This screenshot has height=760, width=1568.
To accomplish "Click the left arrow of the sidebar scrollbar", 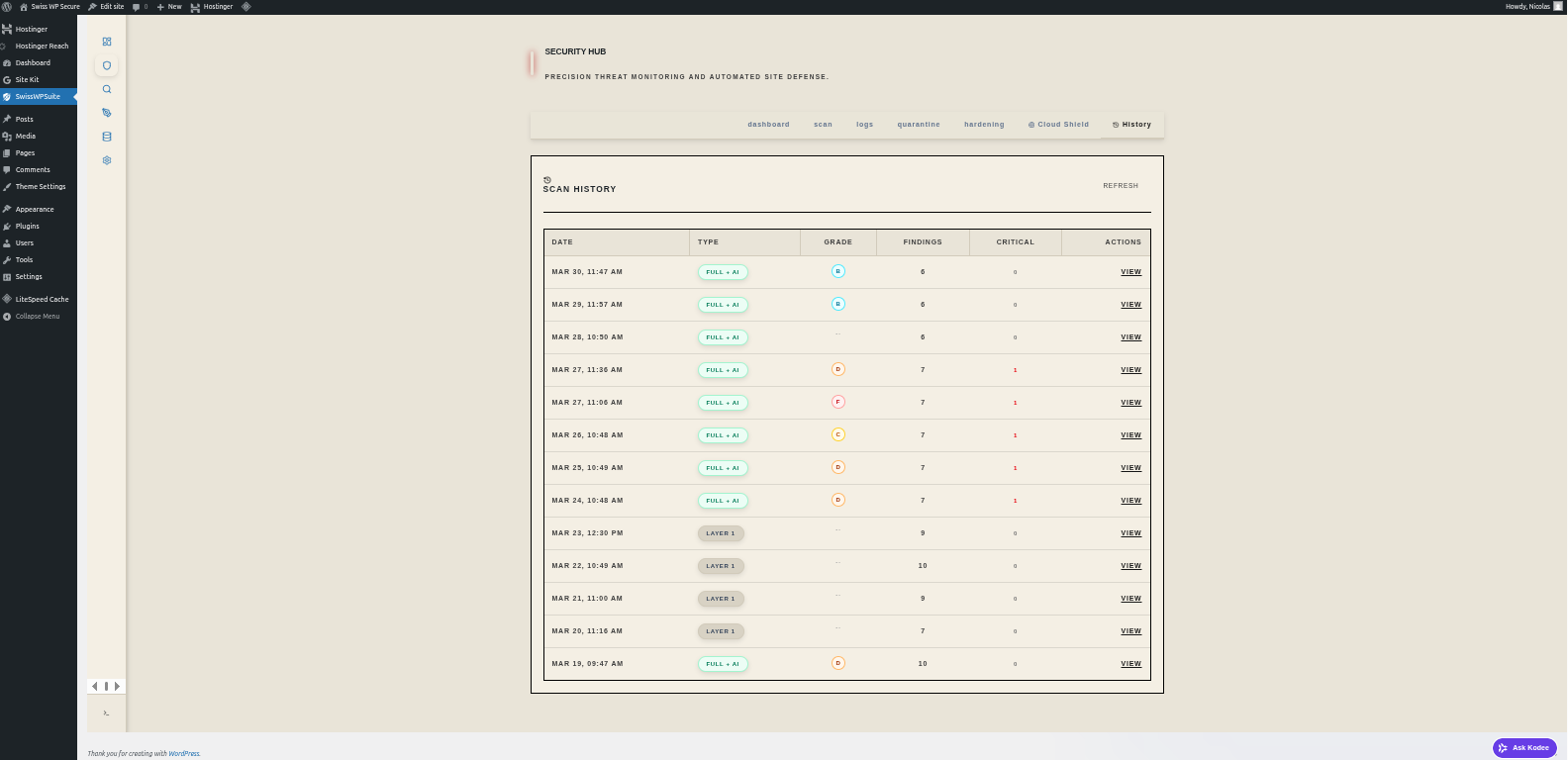I will pyautogui.click(x=95, y=686).
